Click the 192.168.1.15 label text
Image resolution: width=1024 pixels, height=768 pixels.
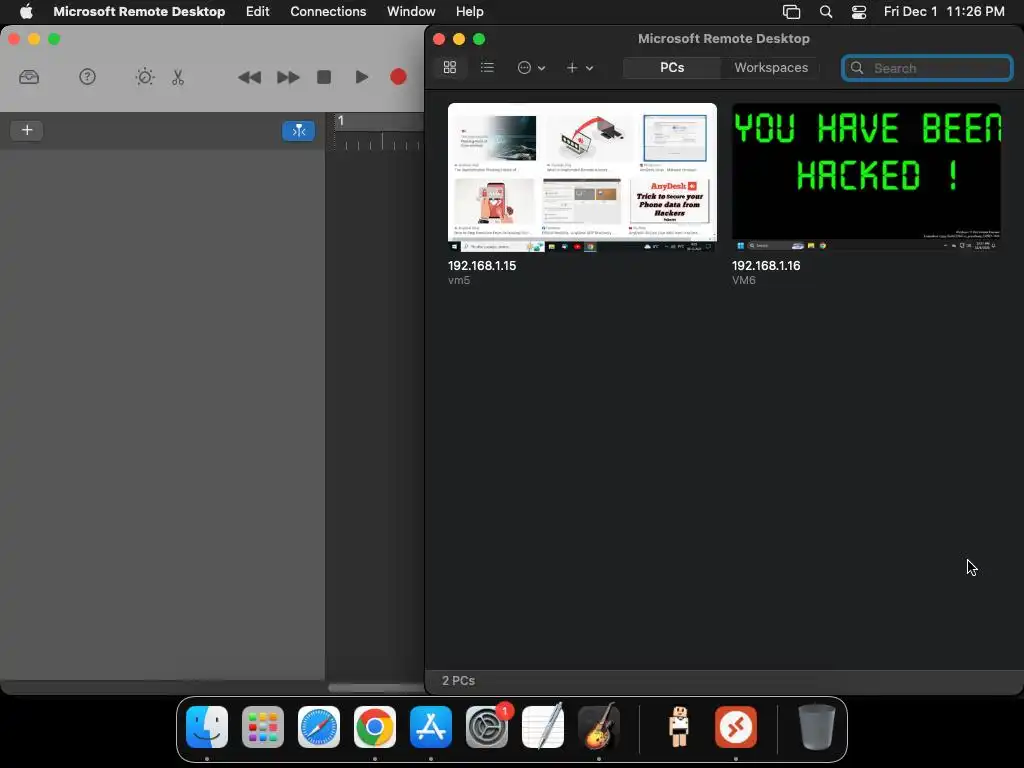coord(482,266)
